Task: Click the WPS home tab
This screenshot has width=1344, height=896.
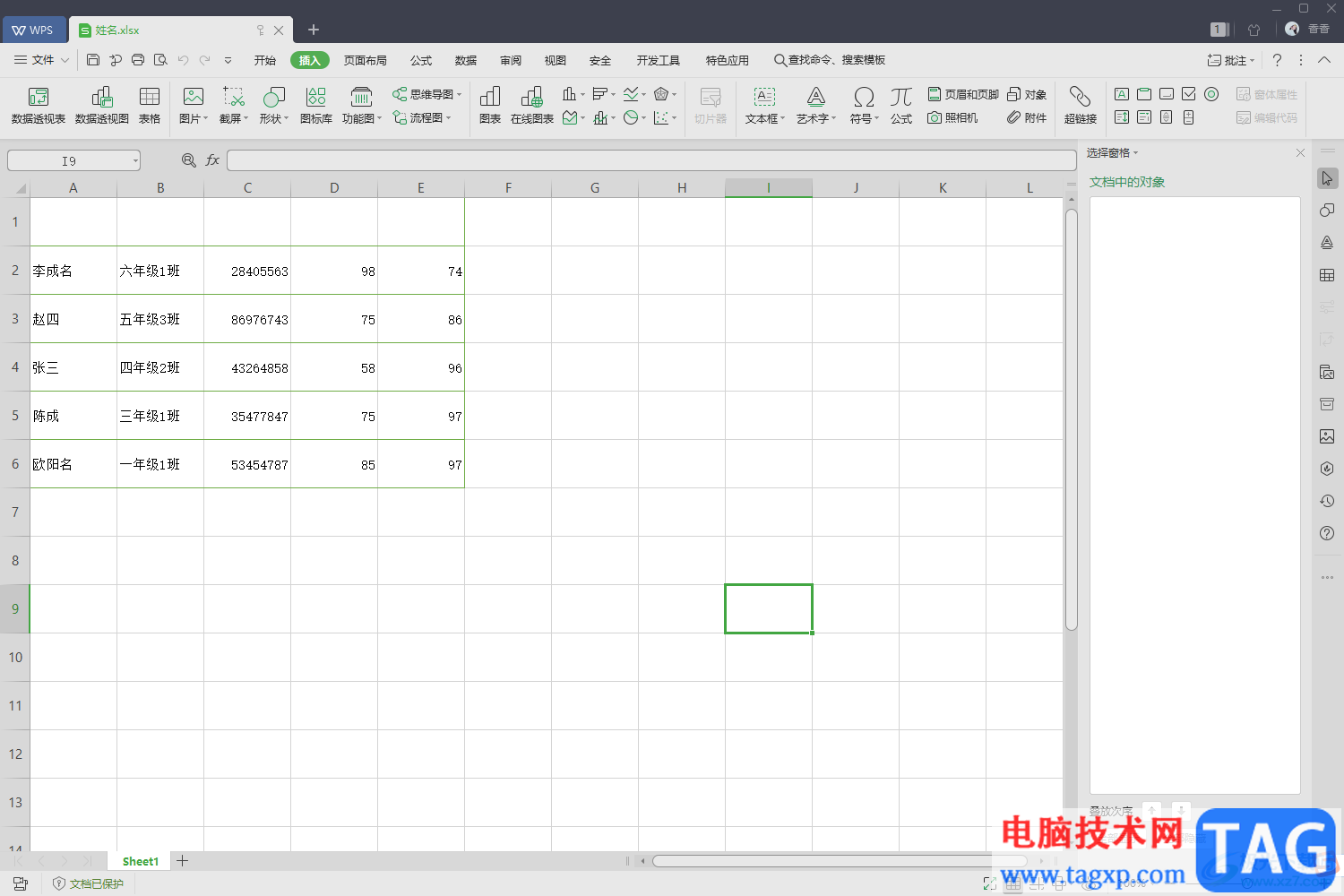Action: pos(33,30)
